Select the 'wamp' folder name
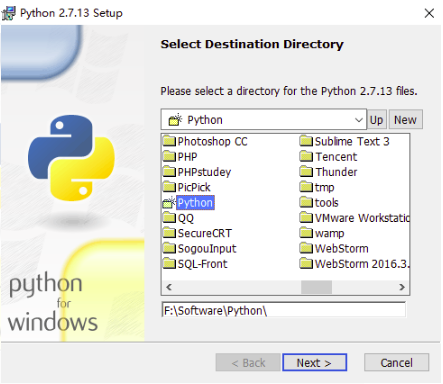 pyautogui.click(x=329, y=233)
